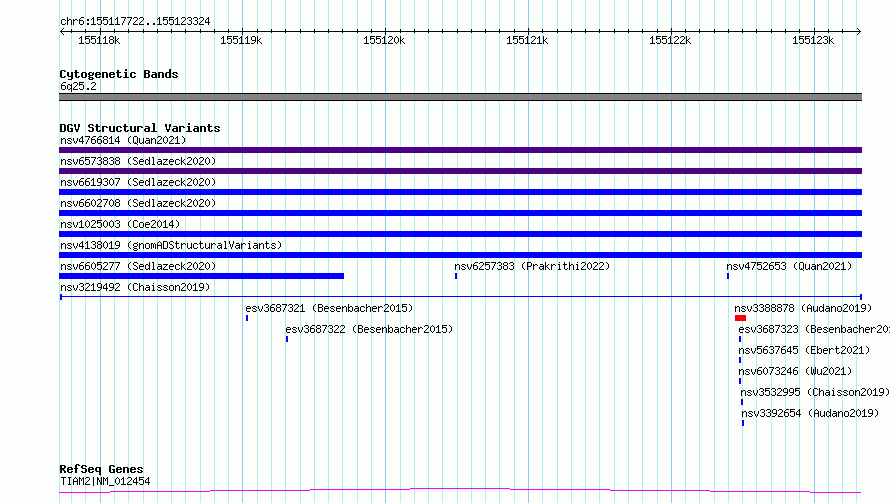Click the nsv6257383 small blue marker

tap(456, 276)
